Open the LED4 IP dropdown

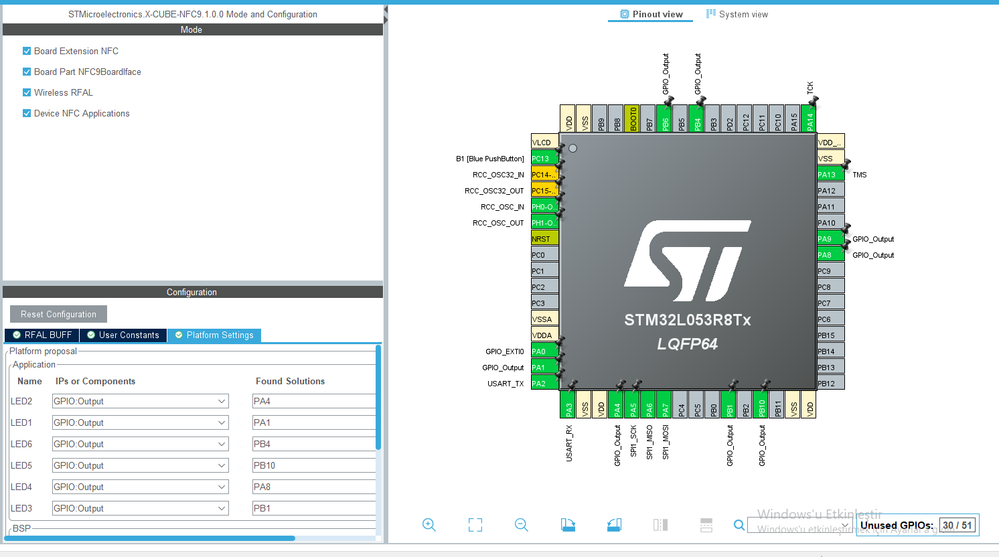[x=221, y=487]
